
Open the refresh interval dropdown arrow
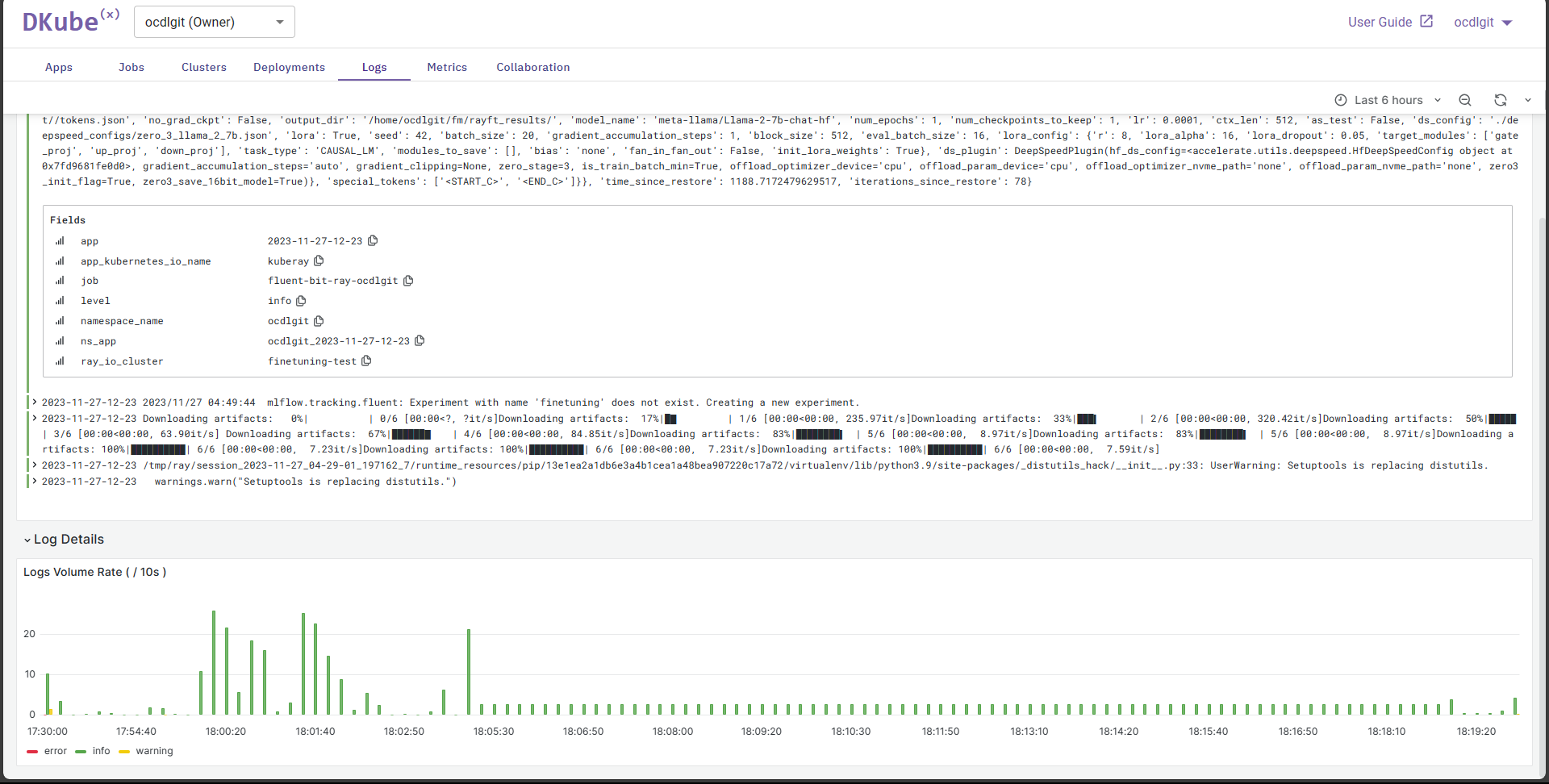tap(1527, 100)
